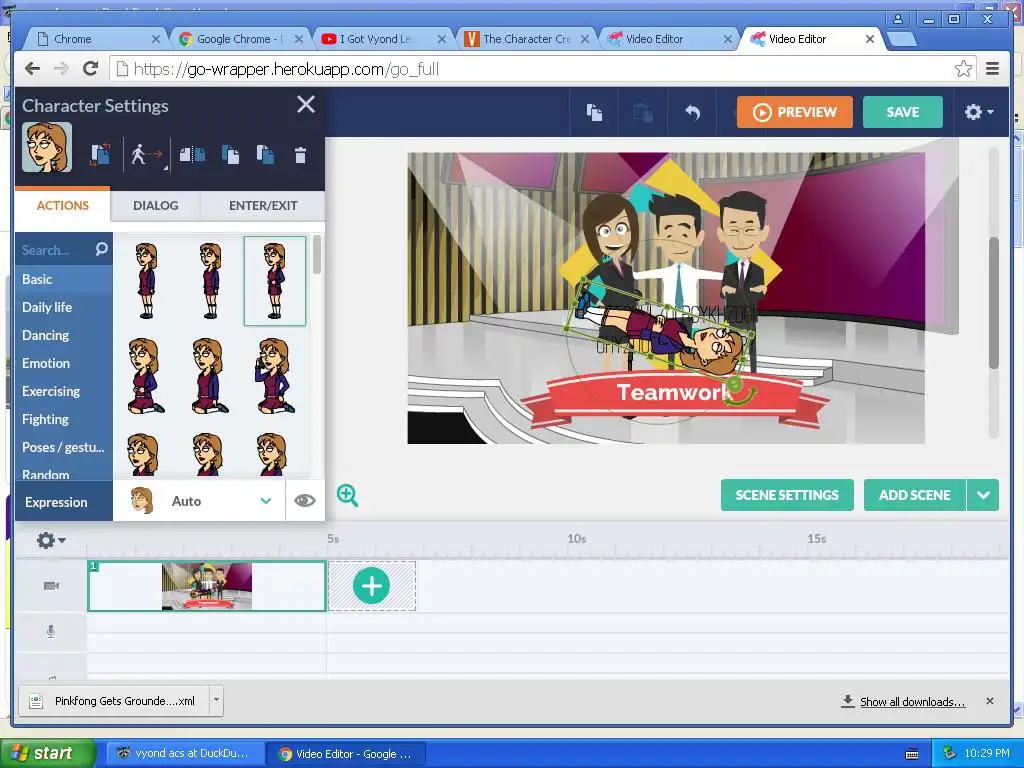
Task: Click the SAVE button
Action: (x=903, y=112)
